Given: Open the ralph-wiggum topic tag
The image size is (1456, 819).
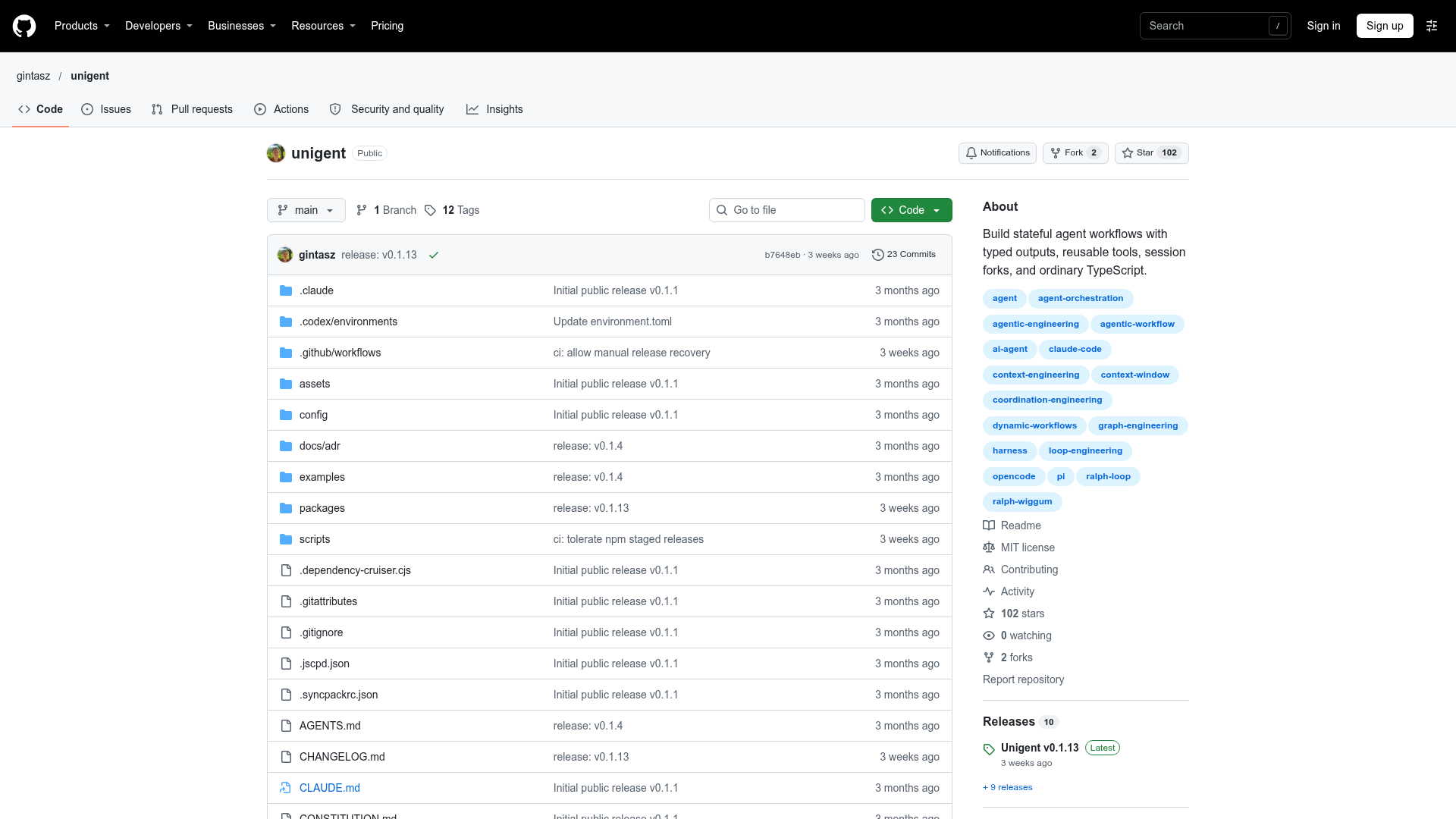Looking at the screenshot, I should tap(1022, 502).
